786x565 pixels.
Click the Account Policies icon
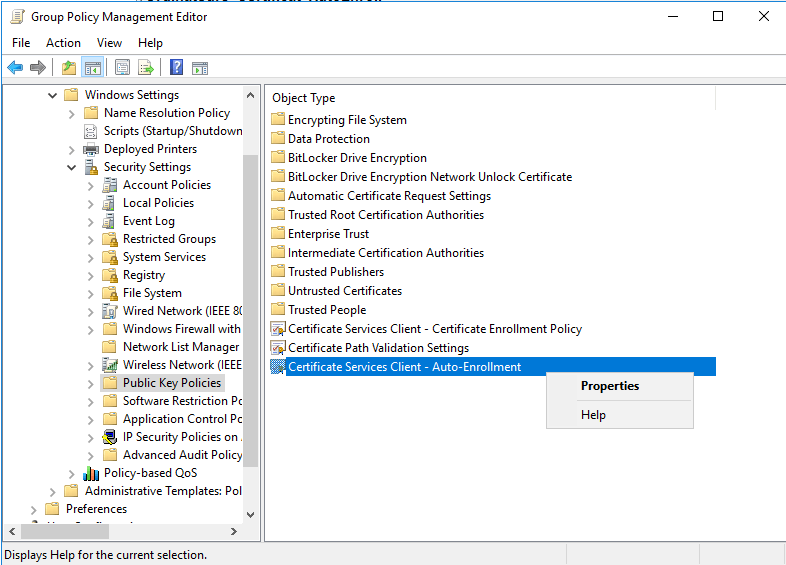point(109,185)
